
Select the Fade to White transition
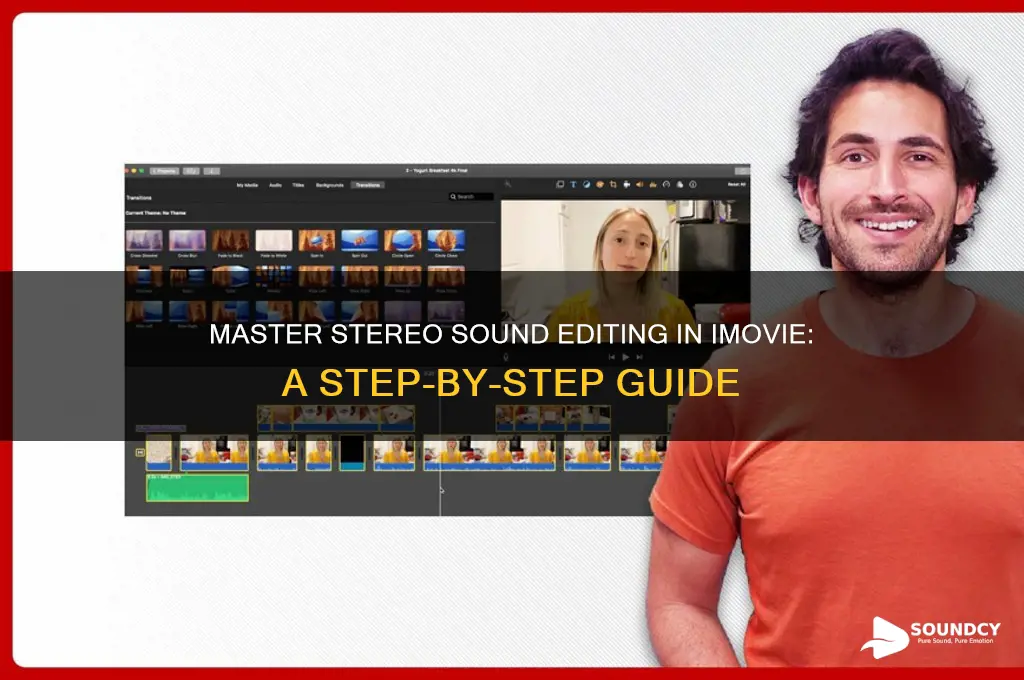click(274, 240)
